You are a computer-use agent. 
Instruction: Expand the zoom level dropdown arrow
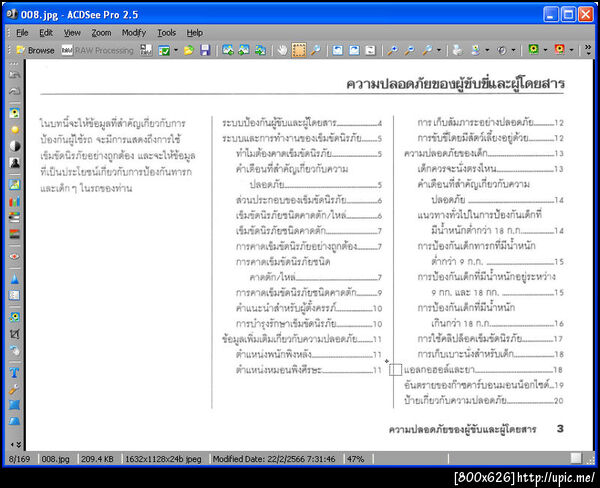point(439,50)
